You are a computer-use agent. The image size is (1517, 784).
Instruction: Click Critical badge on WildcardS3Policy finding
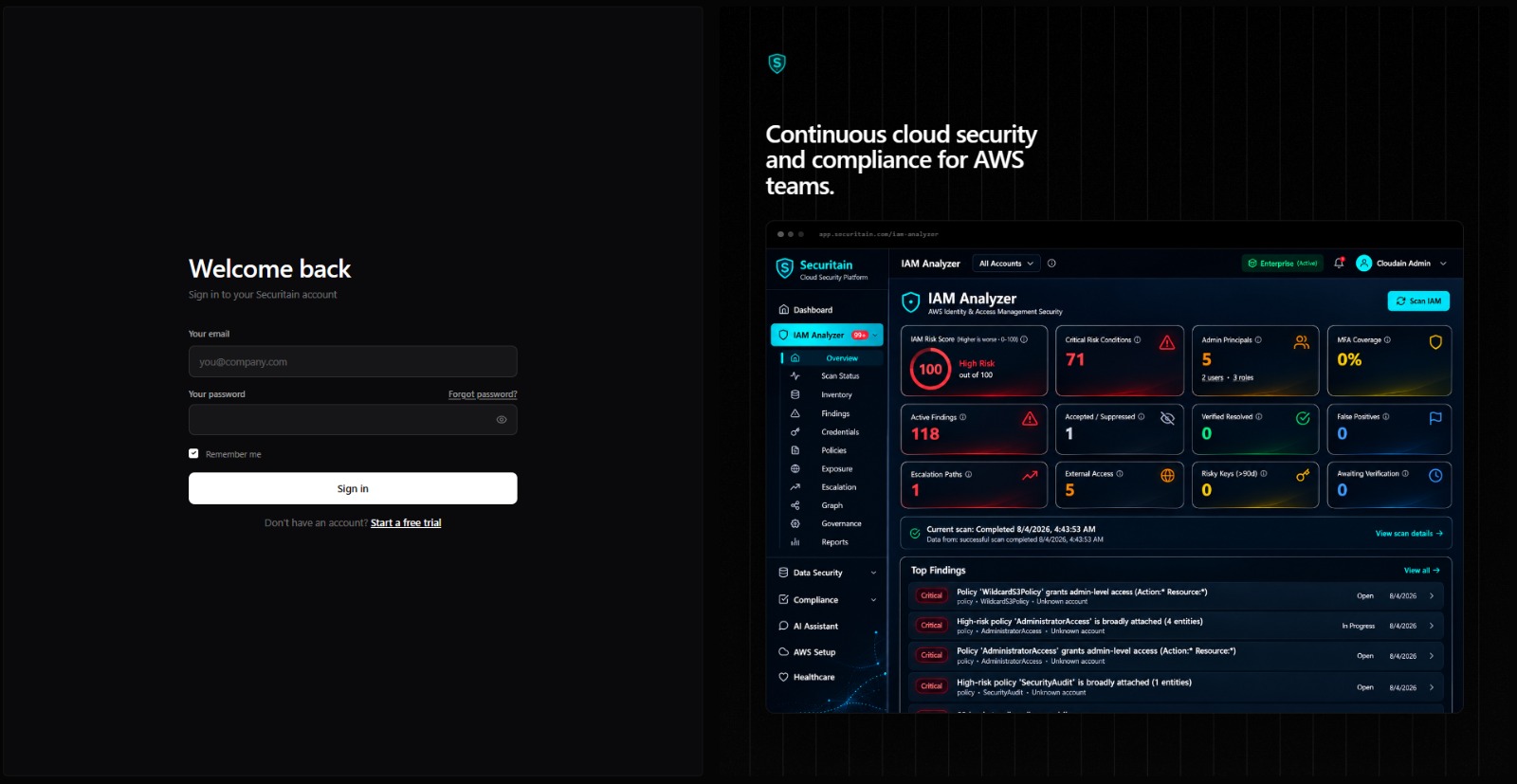click(932, 596)
